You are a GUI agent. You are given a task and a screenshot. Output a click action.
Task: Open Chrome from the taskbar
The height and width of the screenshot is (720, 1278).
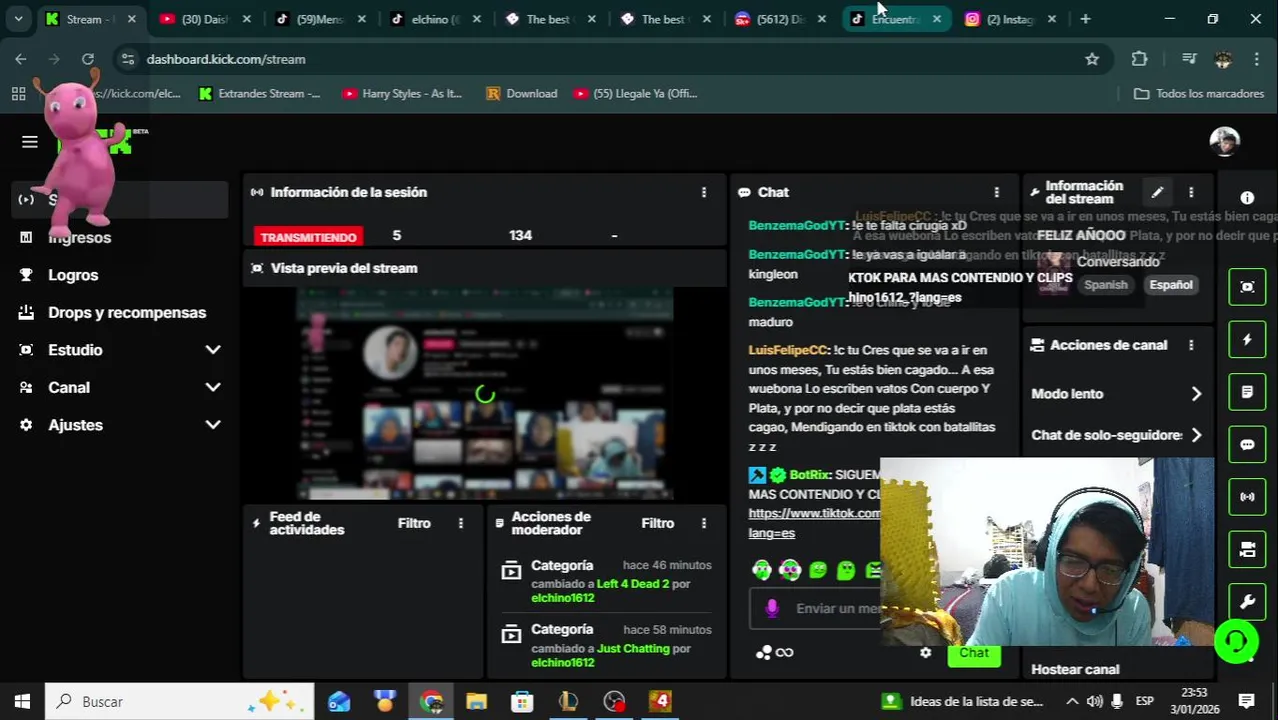click(431, 701)
